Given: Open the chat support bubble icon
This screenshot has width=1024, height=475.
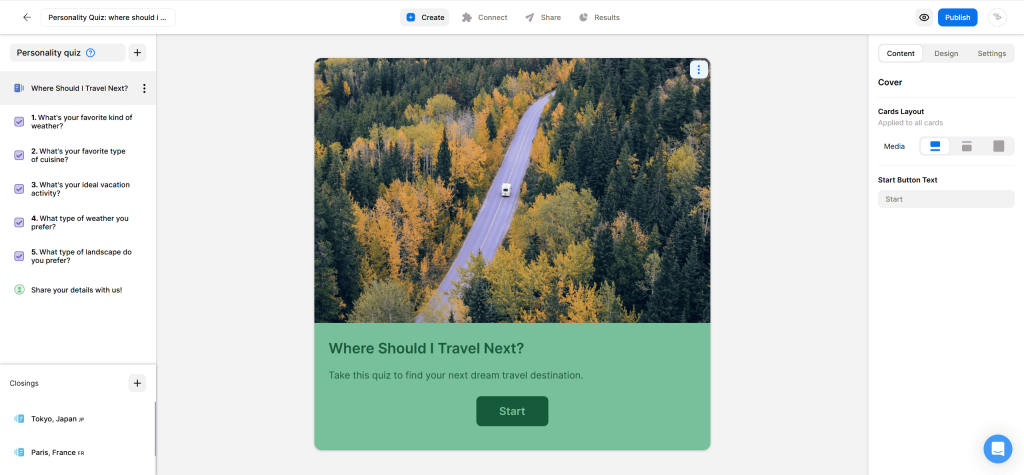Looking at the screenshot, I should 997,449.
